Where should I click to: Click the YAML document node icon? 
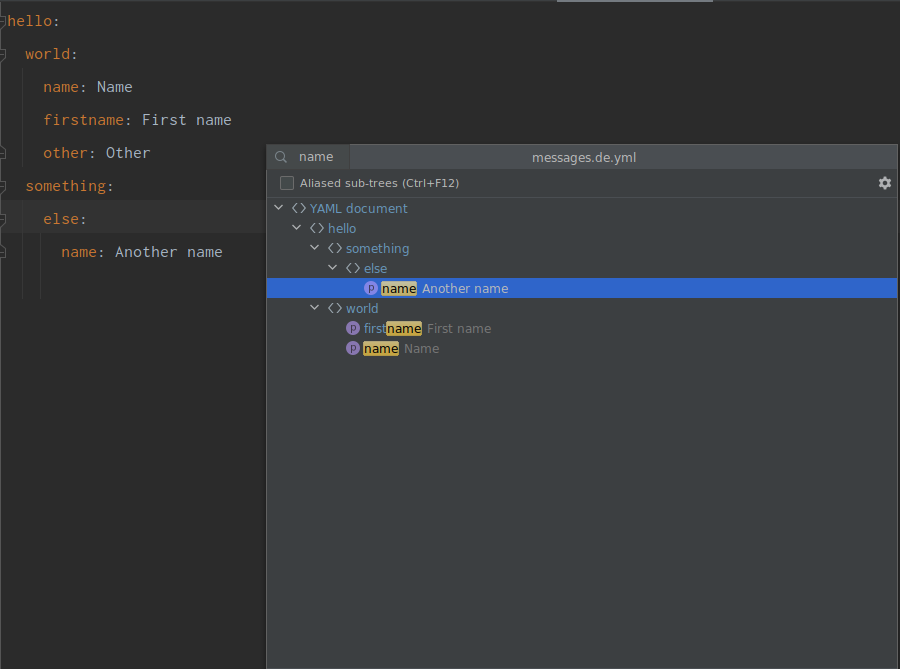(299, 208)
